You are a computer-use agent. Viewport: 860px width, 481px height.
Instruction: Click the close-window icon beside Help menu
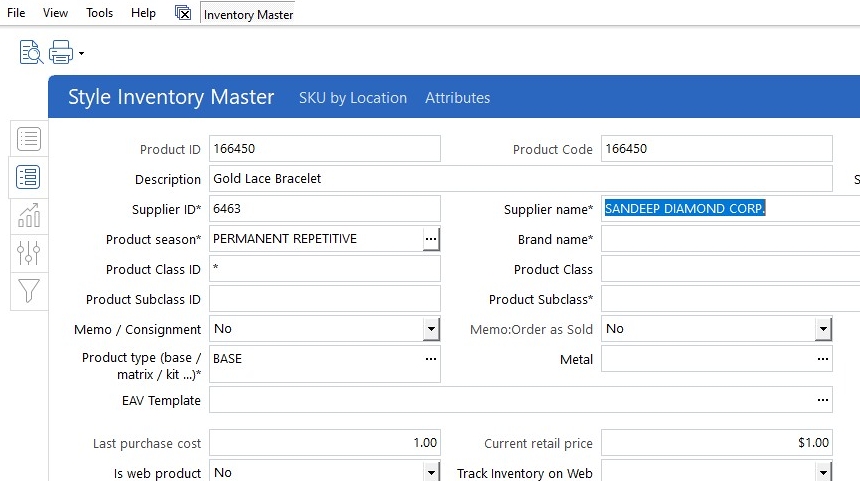(x=183, y=13)
